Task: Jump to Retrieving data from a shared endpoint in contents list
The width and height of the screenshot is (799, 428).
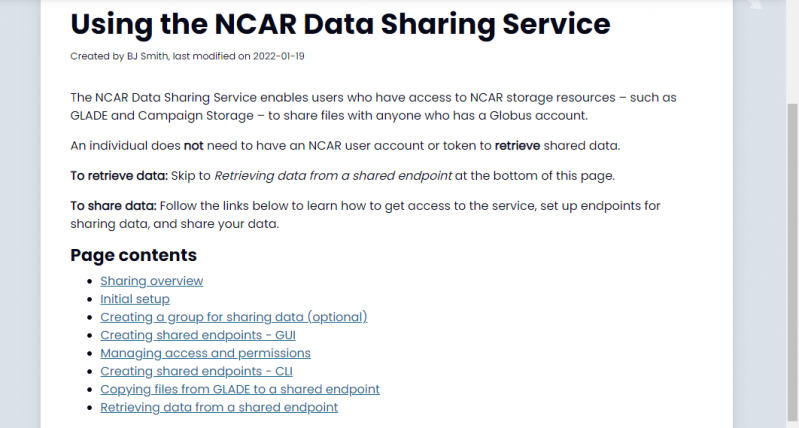Action: [x=218, y=407]
